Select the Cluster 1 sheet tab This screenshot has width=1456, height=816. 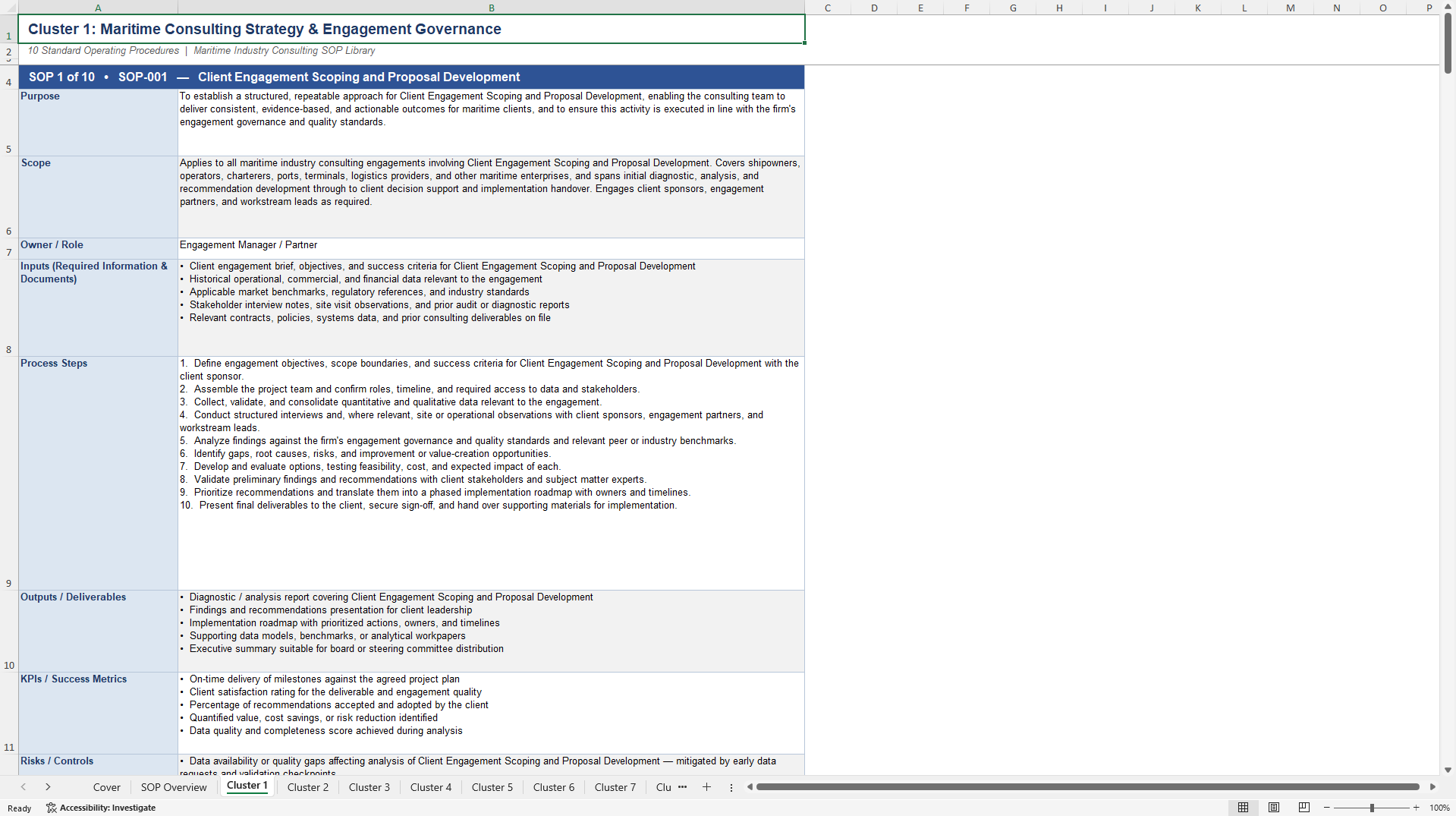247,786
